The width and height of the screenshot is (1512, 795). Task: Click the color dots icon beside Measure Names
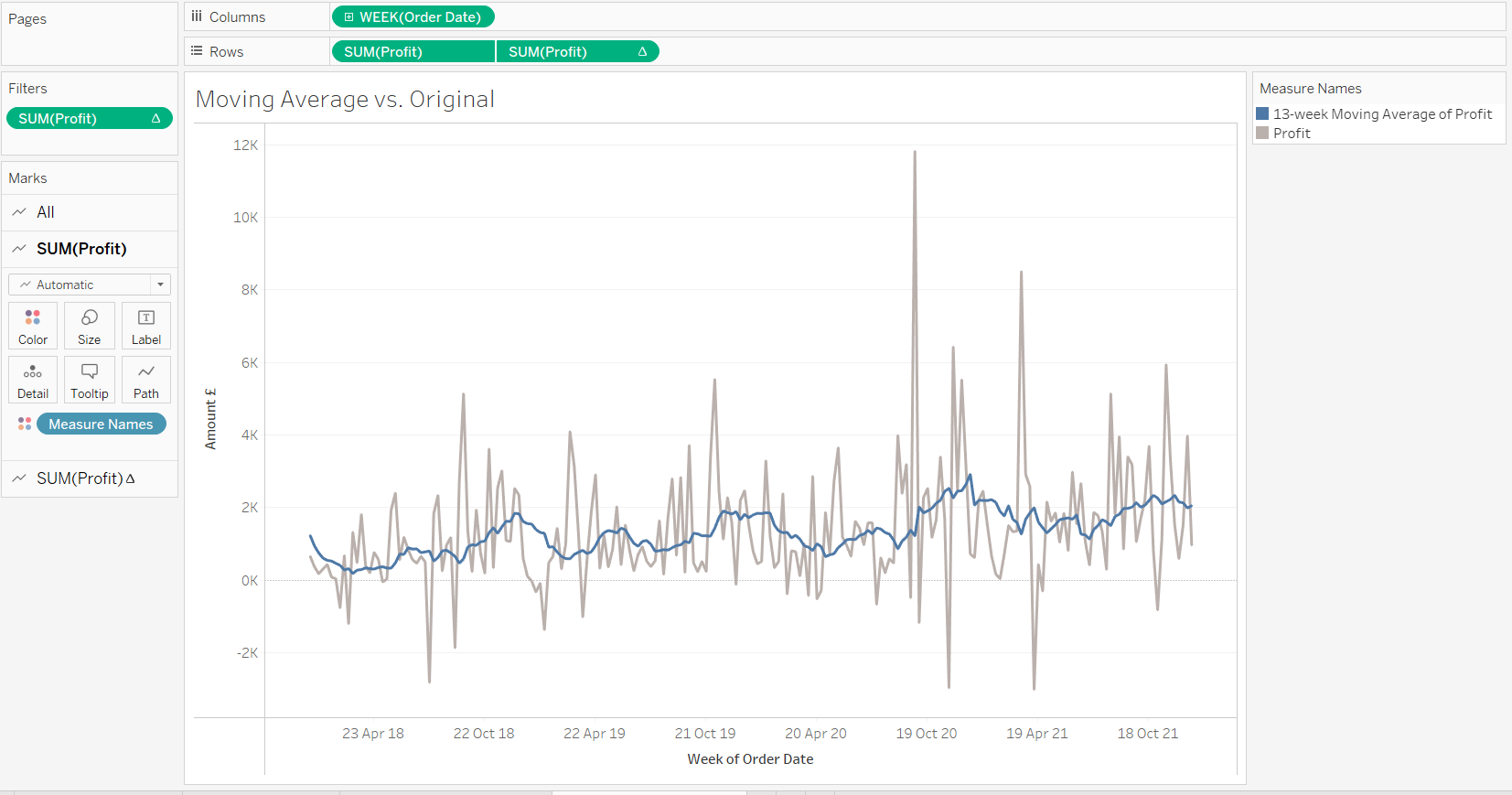click(x=25, y=424)
